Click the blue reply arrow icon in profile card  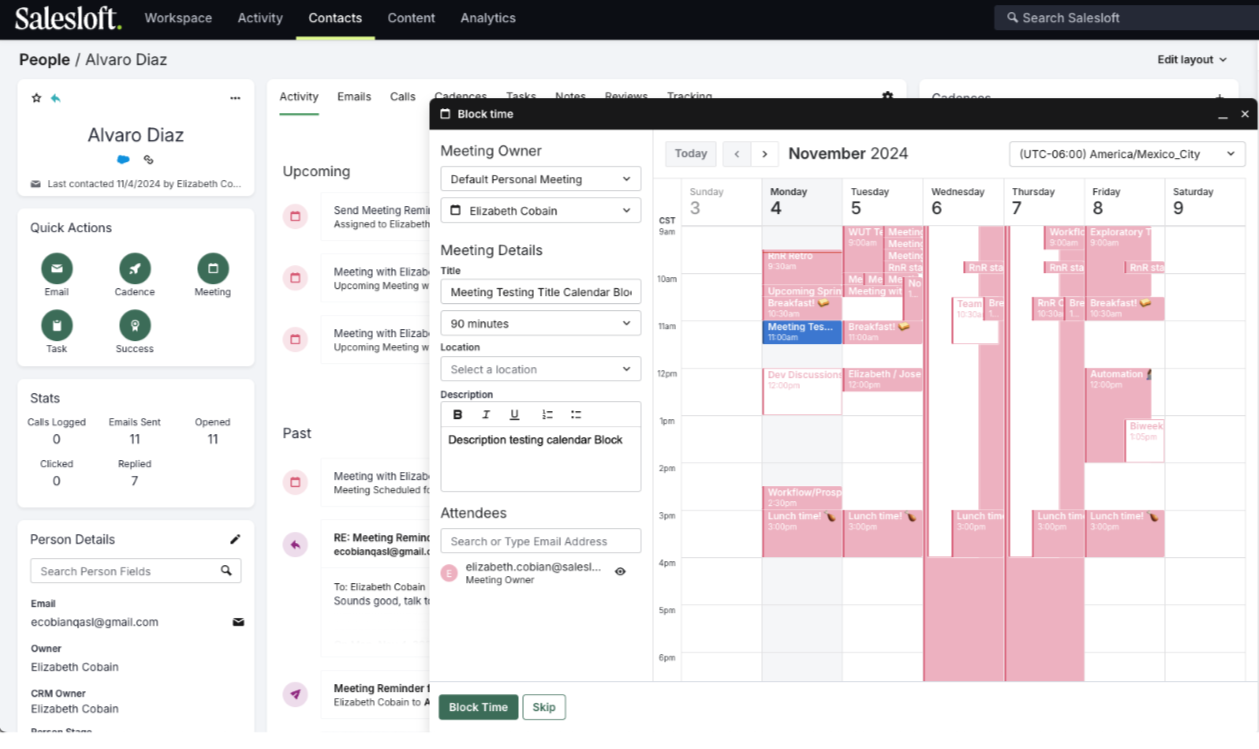tap(56, 98)
